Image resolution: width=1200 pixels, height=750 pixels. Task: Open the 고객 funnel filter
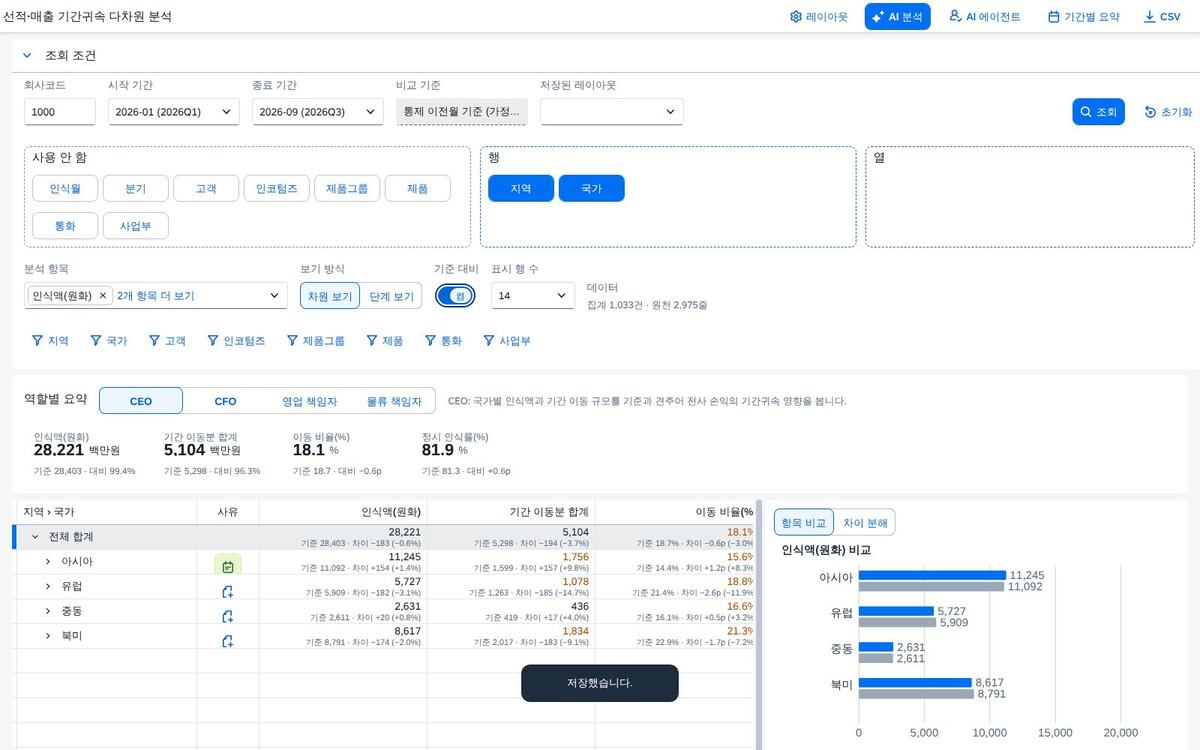point(167,341)
